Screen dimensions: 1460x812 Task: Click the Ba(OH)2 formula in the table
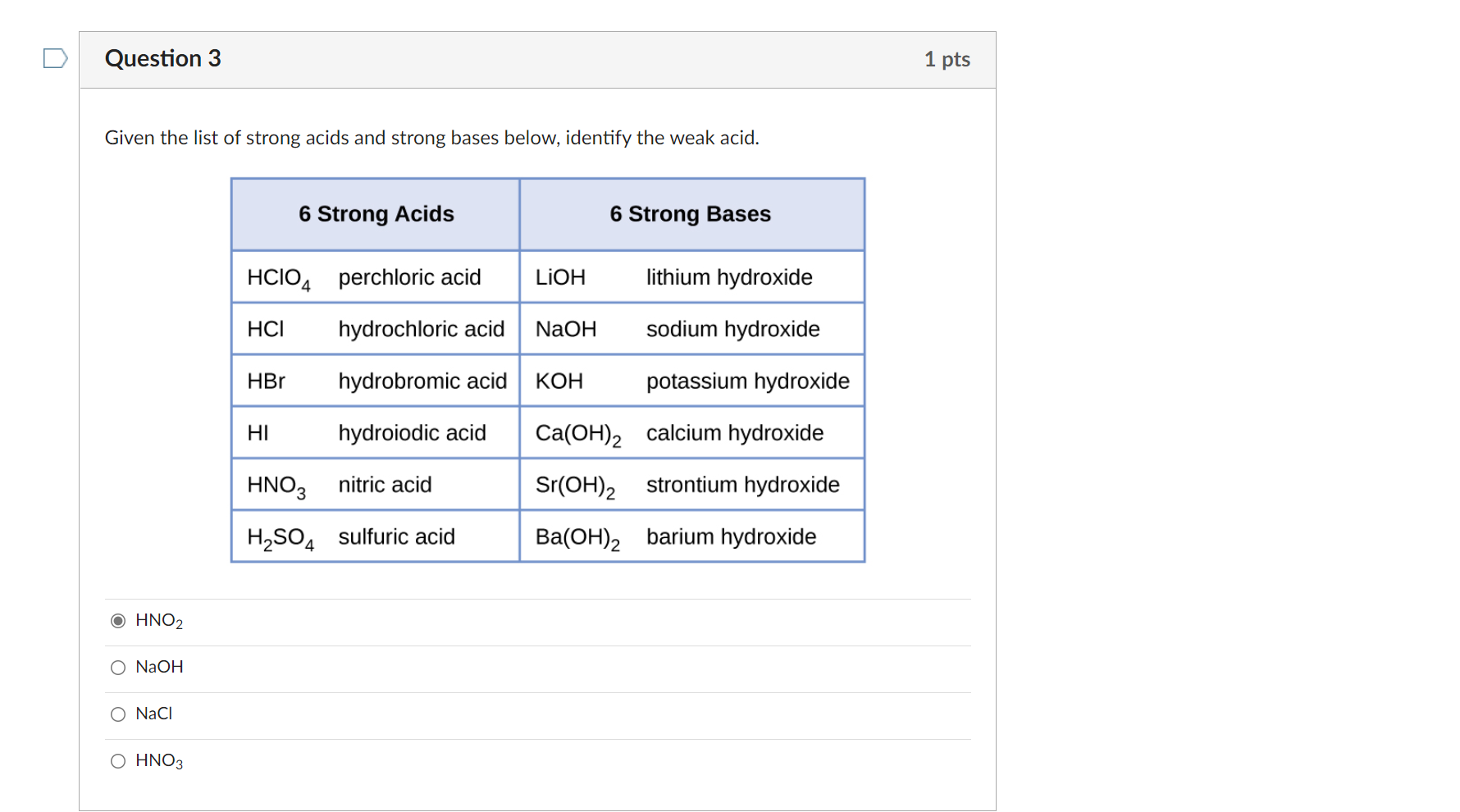coord(577,538)
